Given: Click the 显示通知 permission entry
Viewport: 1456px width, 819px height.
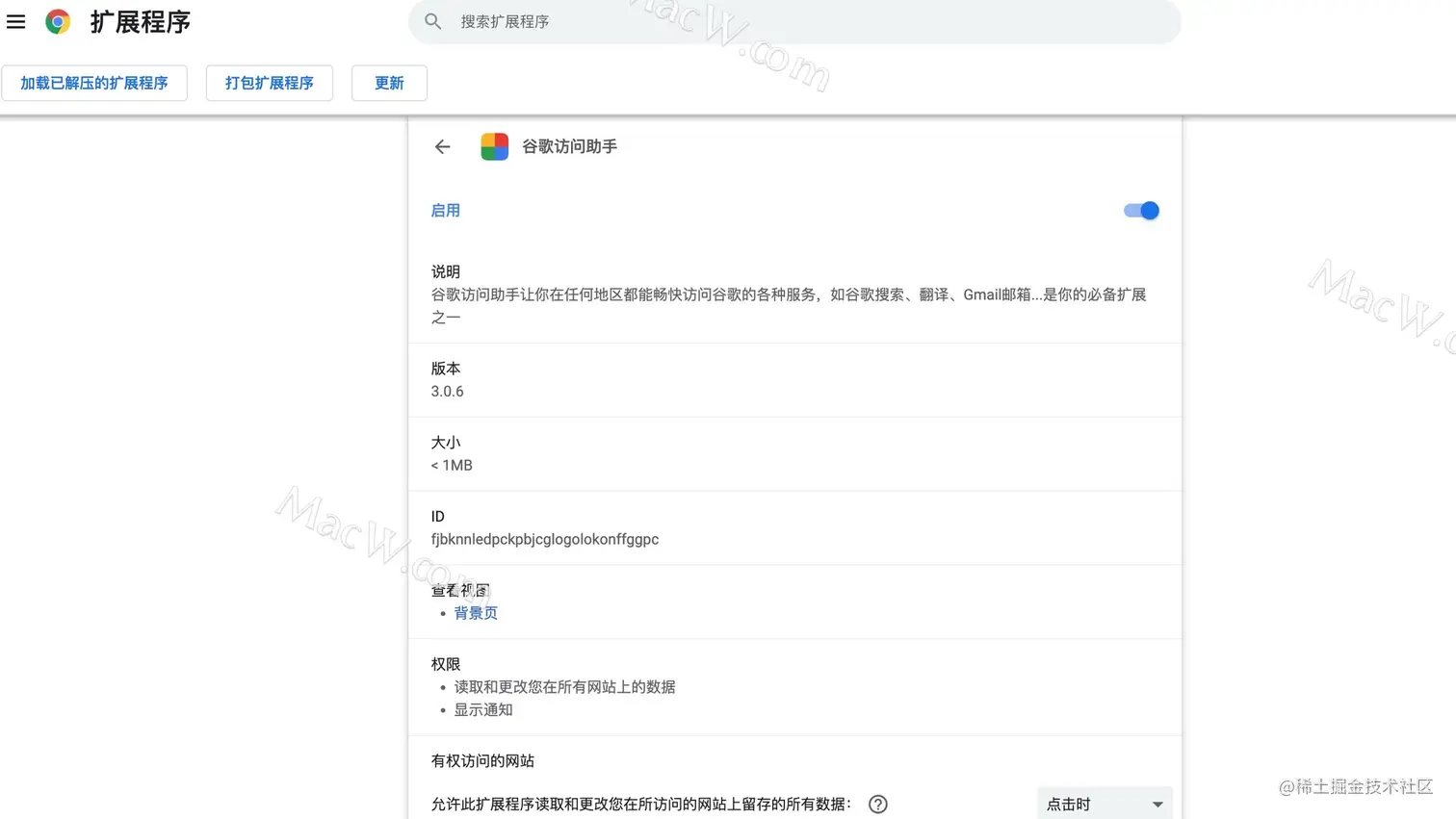Looking at the screenshot, I should tap(483, 710).
